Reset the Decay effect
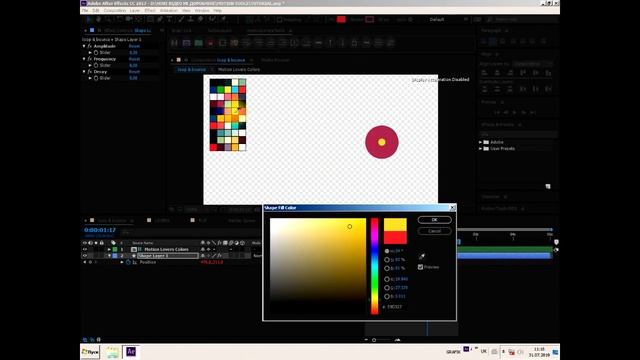This screenshot has width=640, height=360. [134, 72]
